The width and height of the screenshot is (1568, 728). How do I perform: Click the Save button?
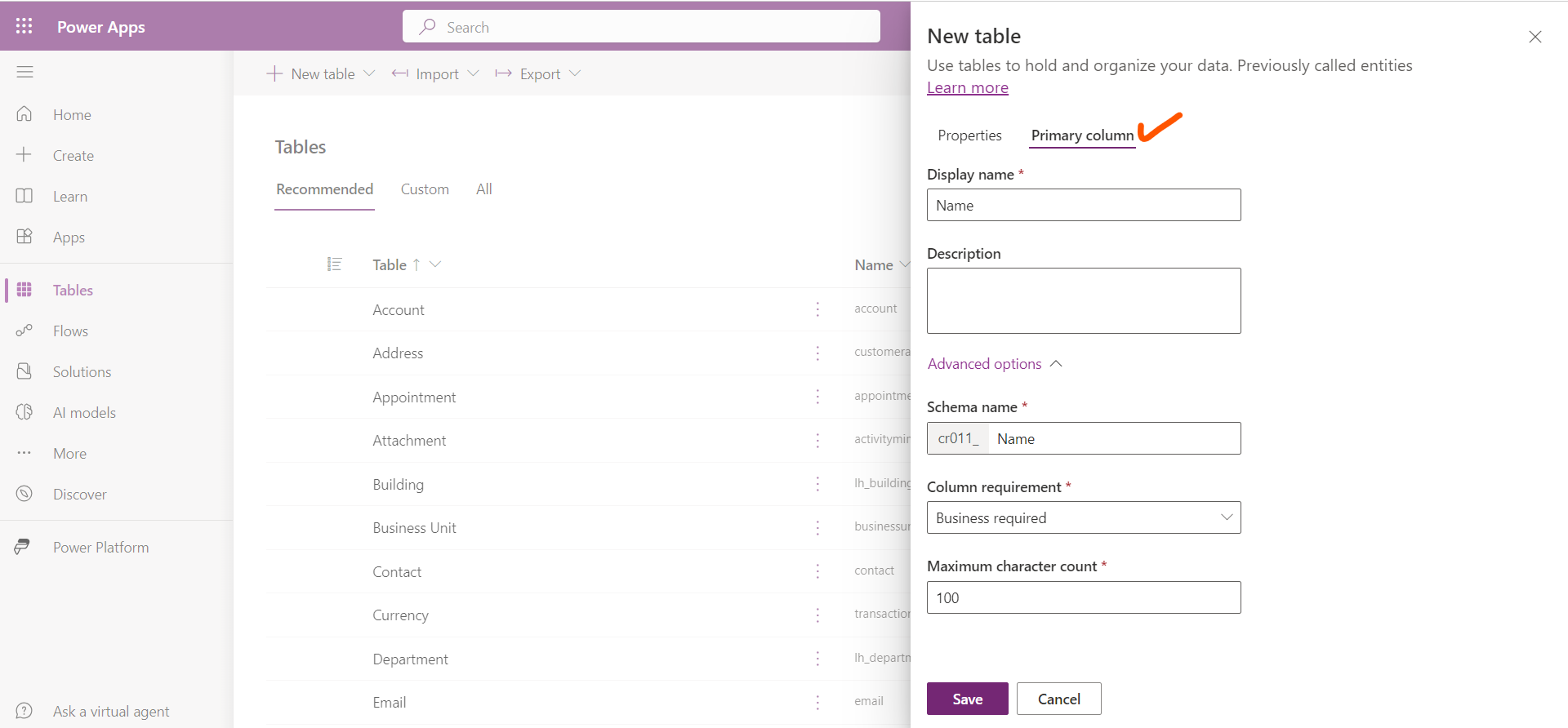click(967, 699)
